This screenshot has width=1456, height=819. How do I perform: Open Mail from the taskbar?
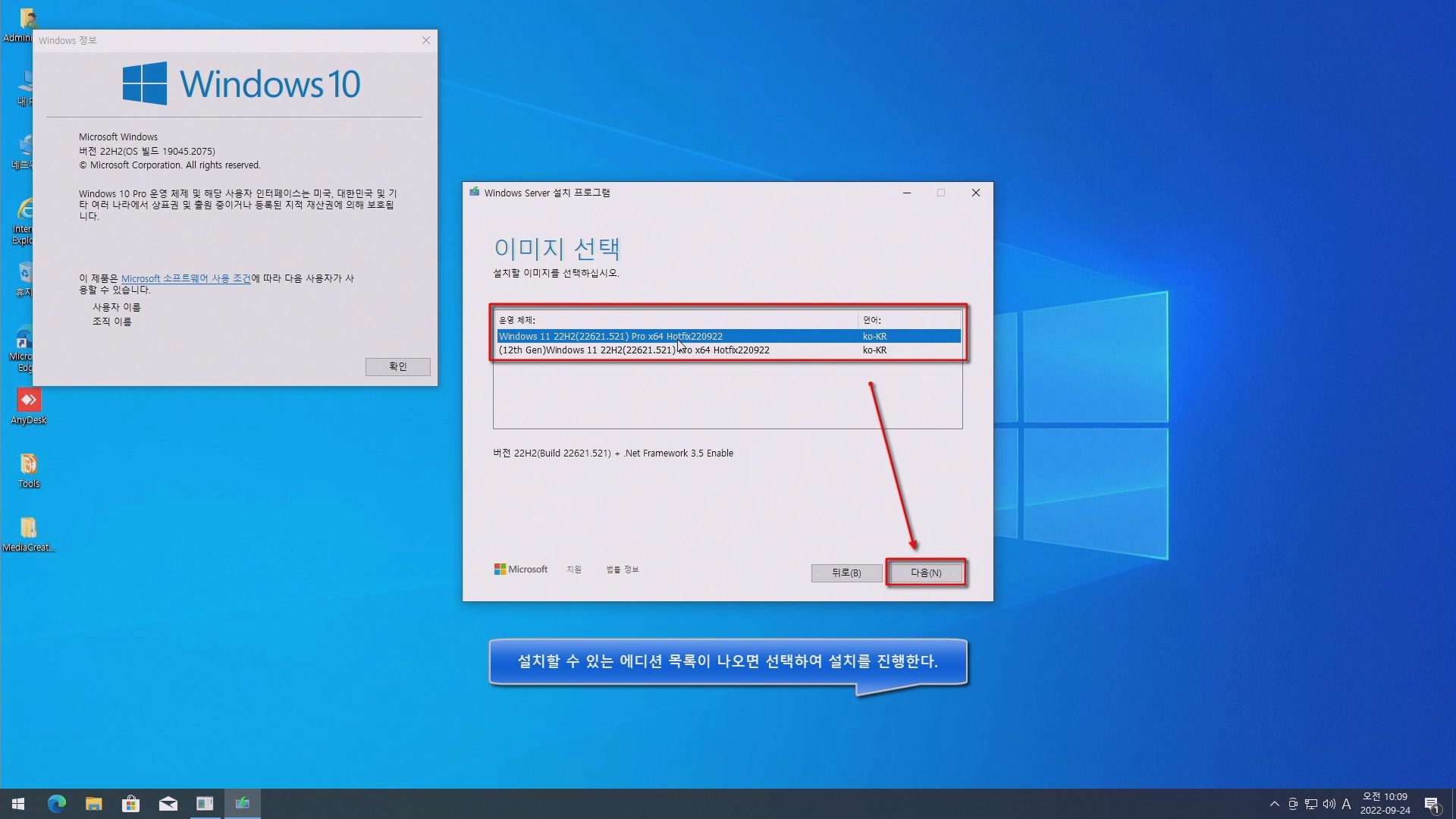168,804
